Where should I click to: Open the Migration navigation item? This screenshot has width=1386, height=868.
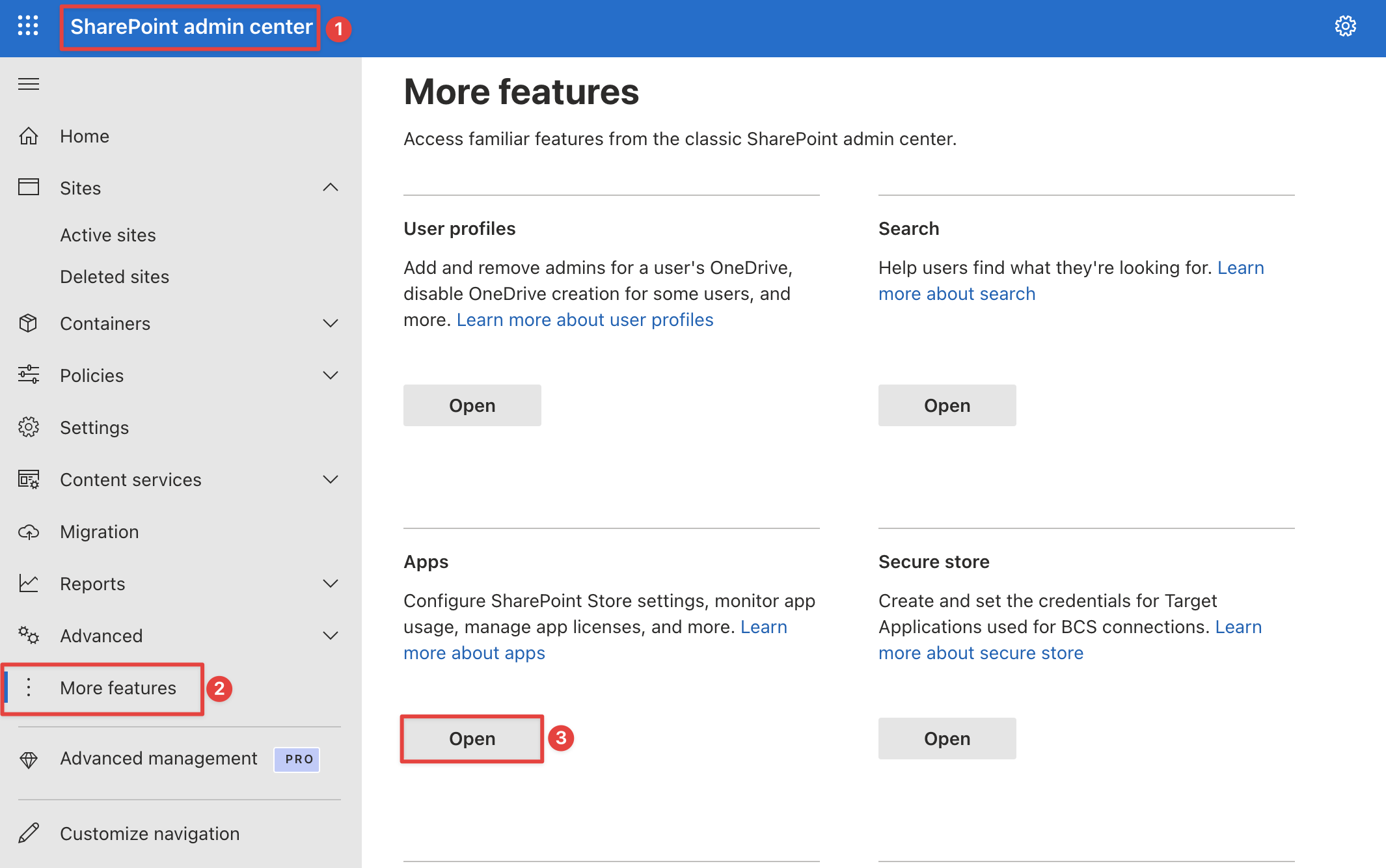coord(100,532)
